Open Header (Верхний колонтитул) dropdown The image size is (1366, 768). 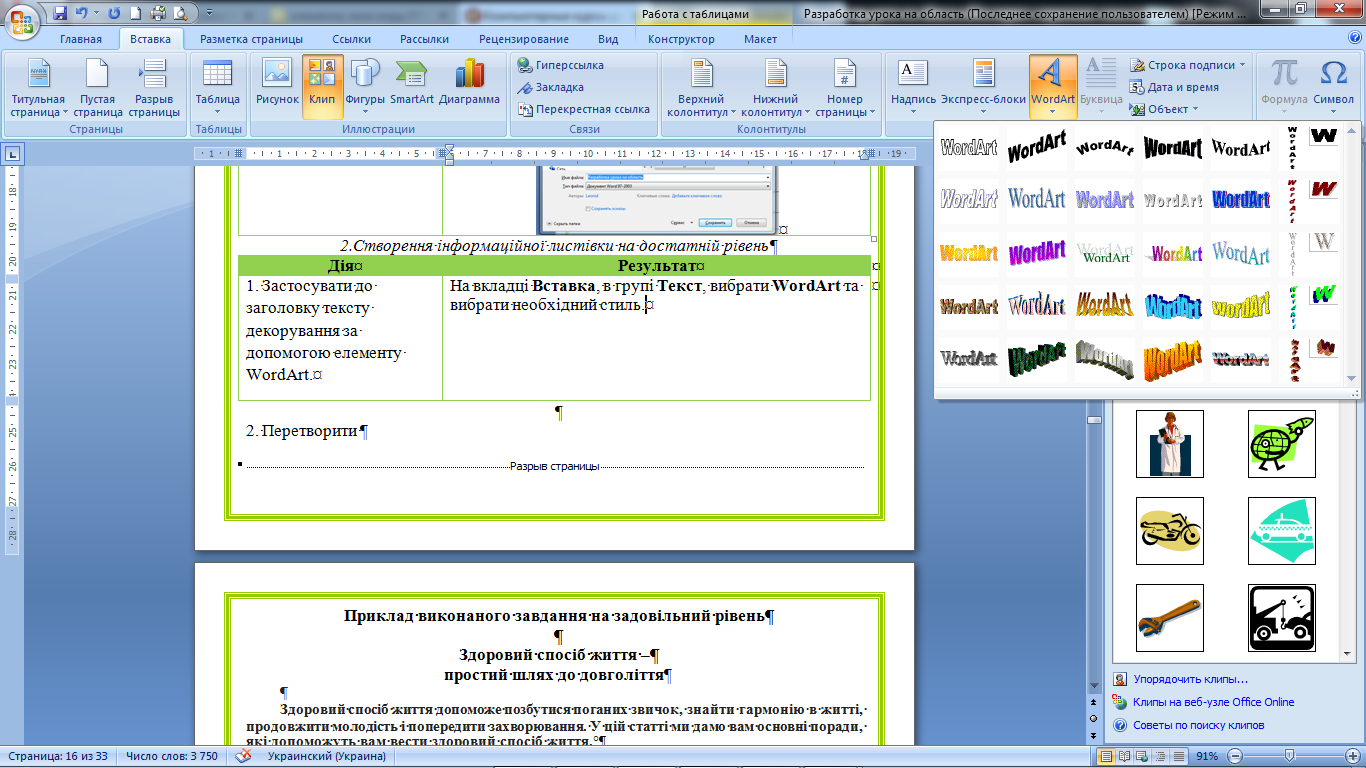tap(701, 88)
